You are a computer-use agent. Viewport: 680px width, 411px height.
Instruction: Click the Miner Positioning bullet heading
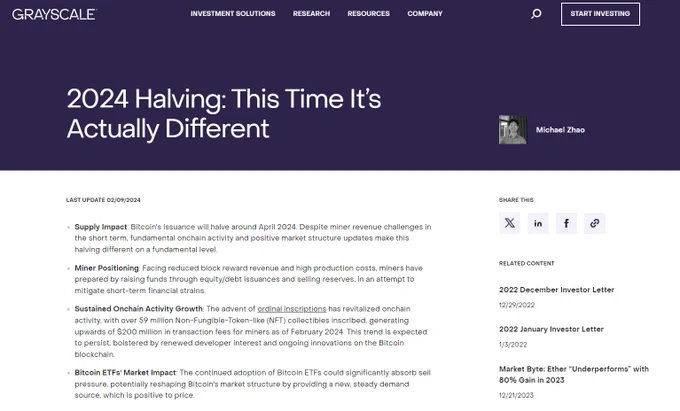click(107, 268)
